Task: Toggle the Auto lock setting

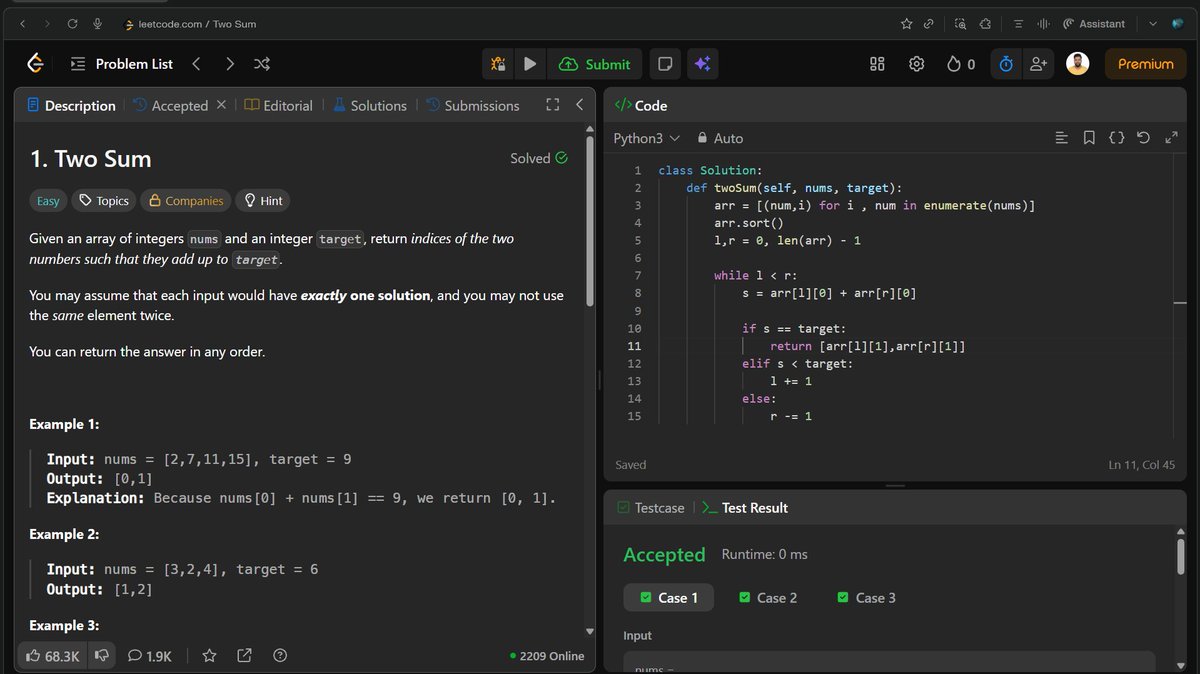Action: 720,138
